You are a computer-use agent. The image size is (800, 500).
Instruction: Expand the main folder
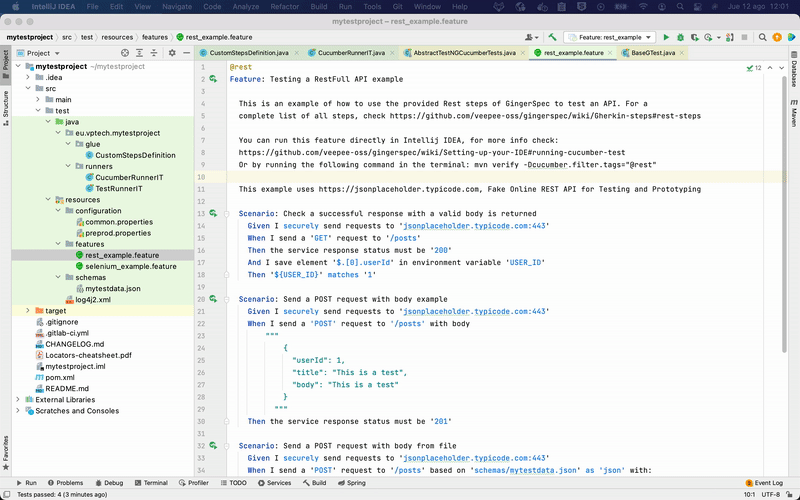coord(38,99)
